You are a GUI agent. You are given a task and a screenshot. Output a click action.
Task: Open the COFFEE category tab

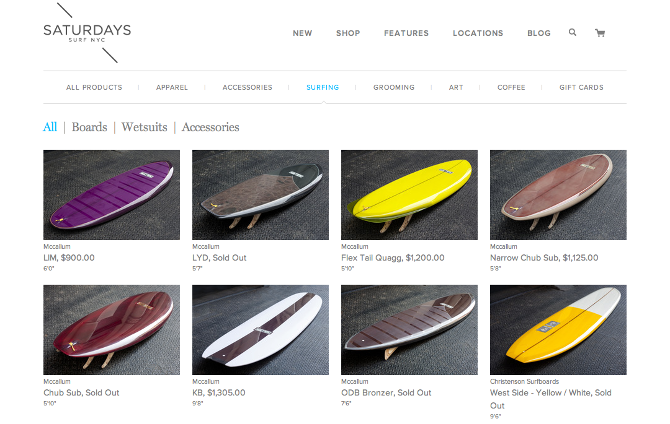click(x=511, y=87)
